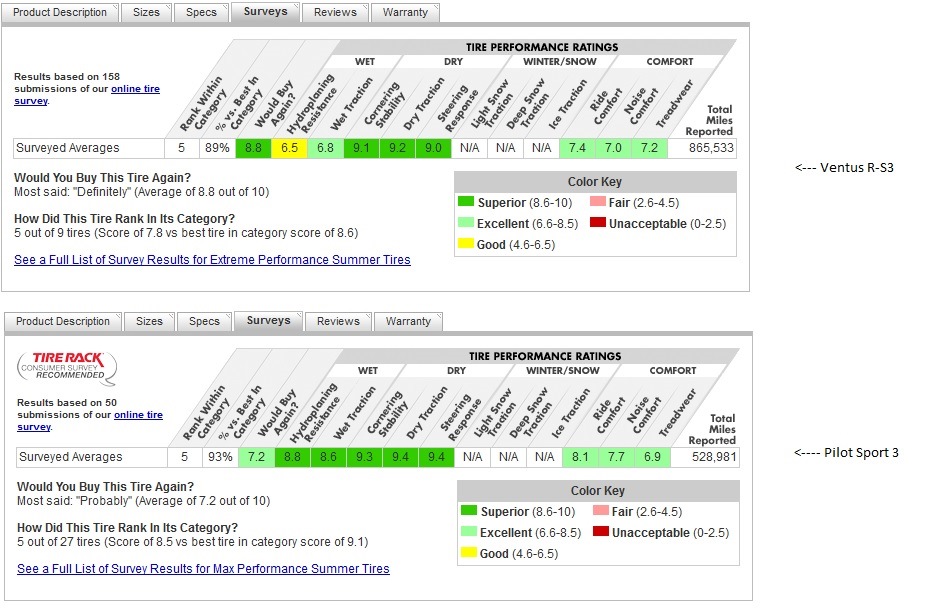Open the Sizes tab in the Ventus R-S3 panel
Image resolution: width=931 pixels, height=613 pixels.
[x=146, y=12]
